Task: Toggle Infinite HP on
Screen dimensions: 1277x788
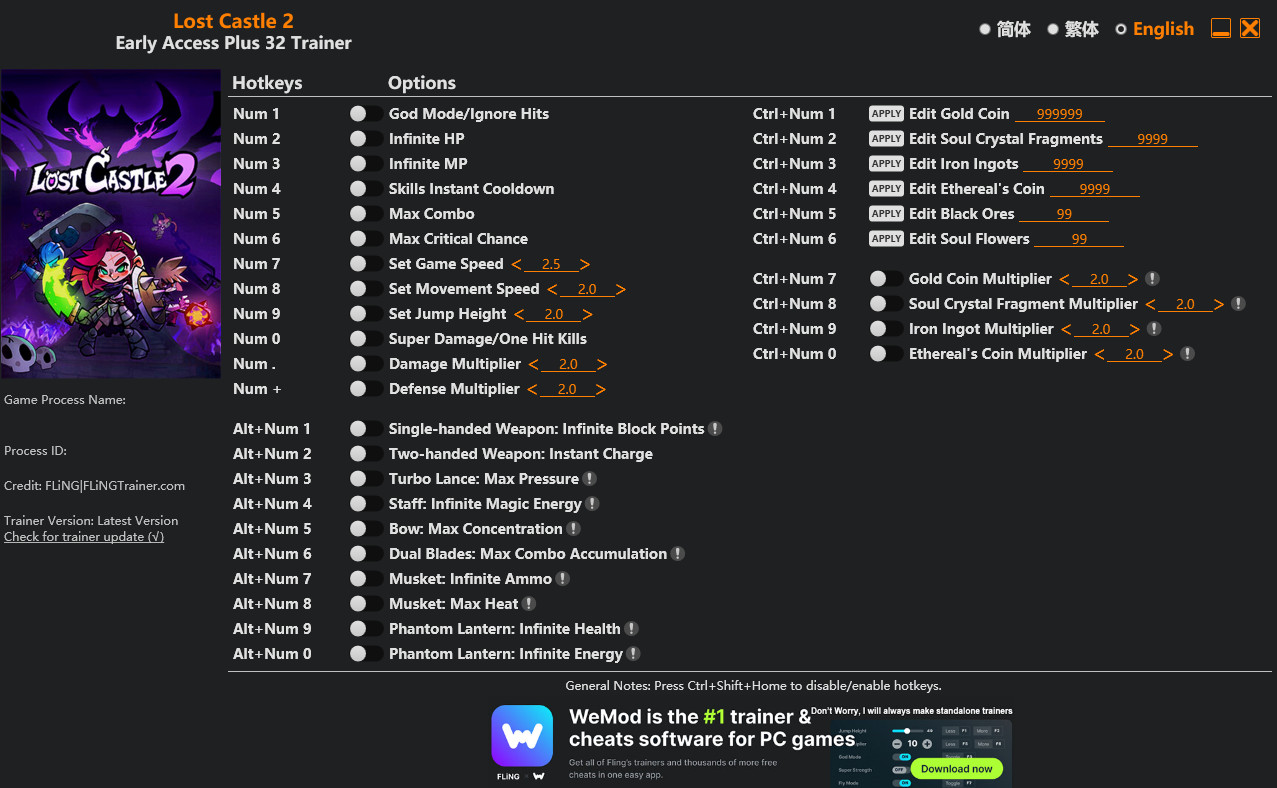Action: point(366,139)
